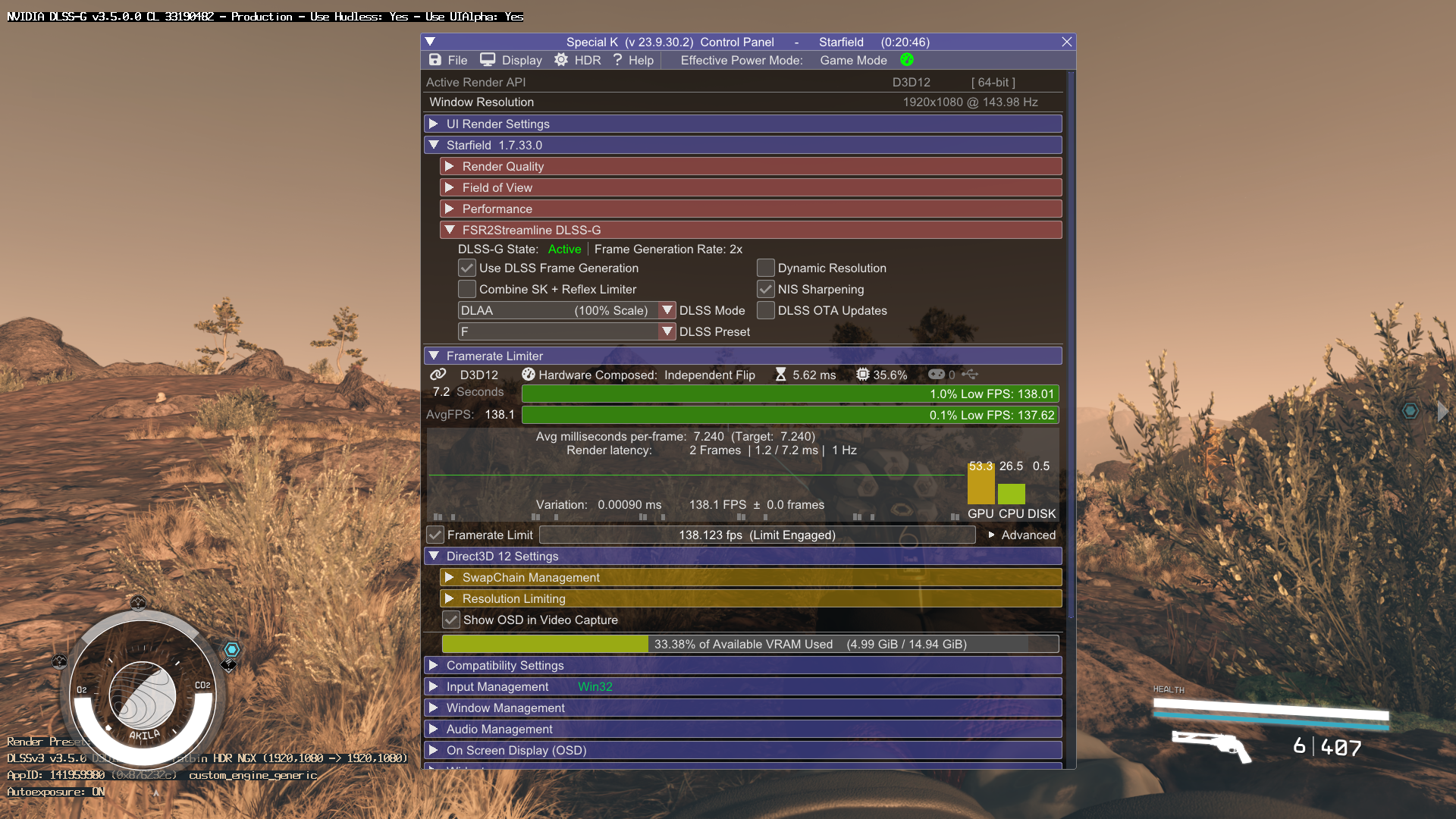Open the Help menu
The image size is (1456, 819).
[x=641, y=61]
